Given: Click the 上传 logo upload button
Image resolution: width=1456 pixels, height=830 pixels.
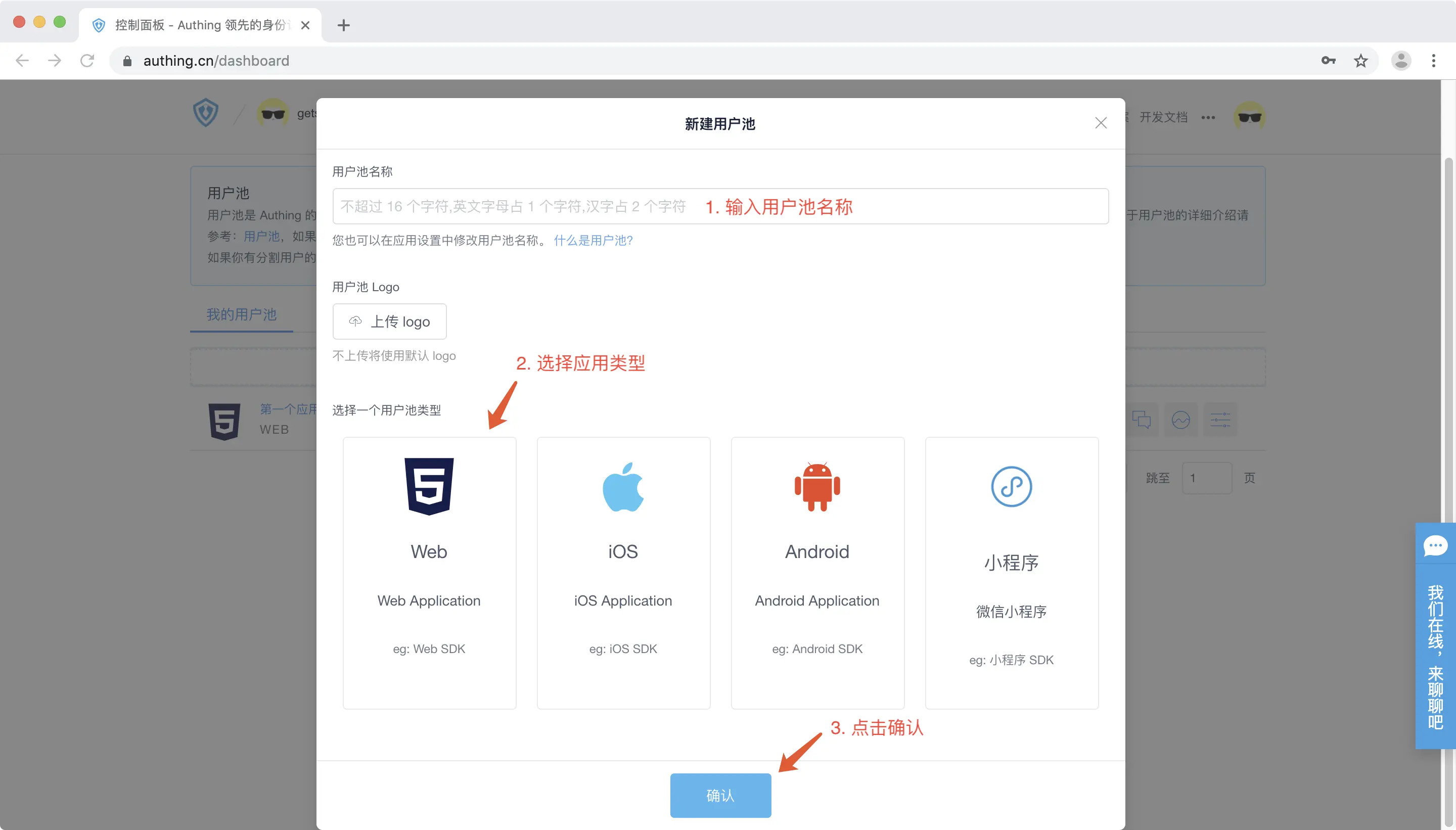Looking at the screenshot, I should 389,321.
